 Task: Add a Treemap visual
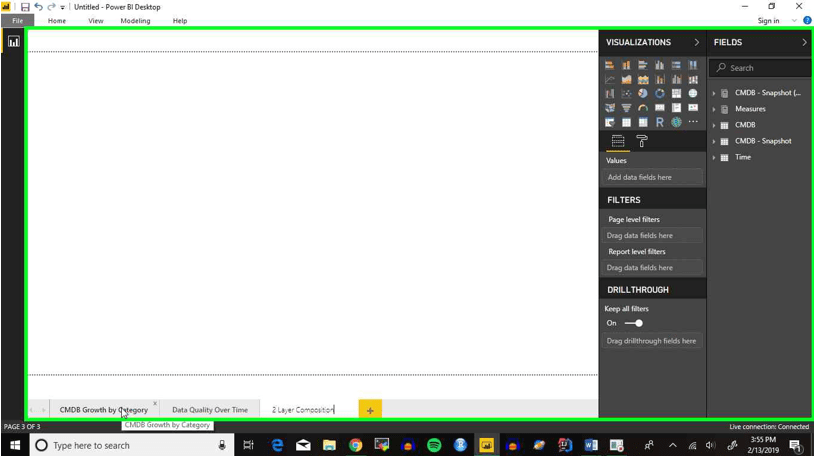[x=676, y=94]
